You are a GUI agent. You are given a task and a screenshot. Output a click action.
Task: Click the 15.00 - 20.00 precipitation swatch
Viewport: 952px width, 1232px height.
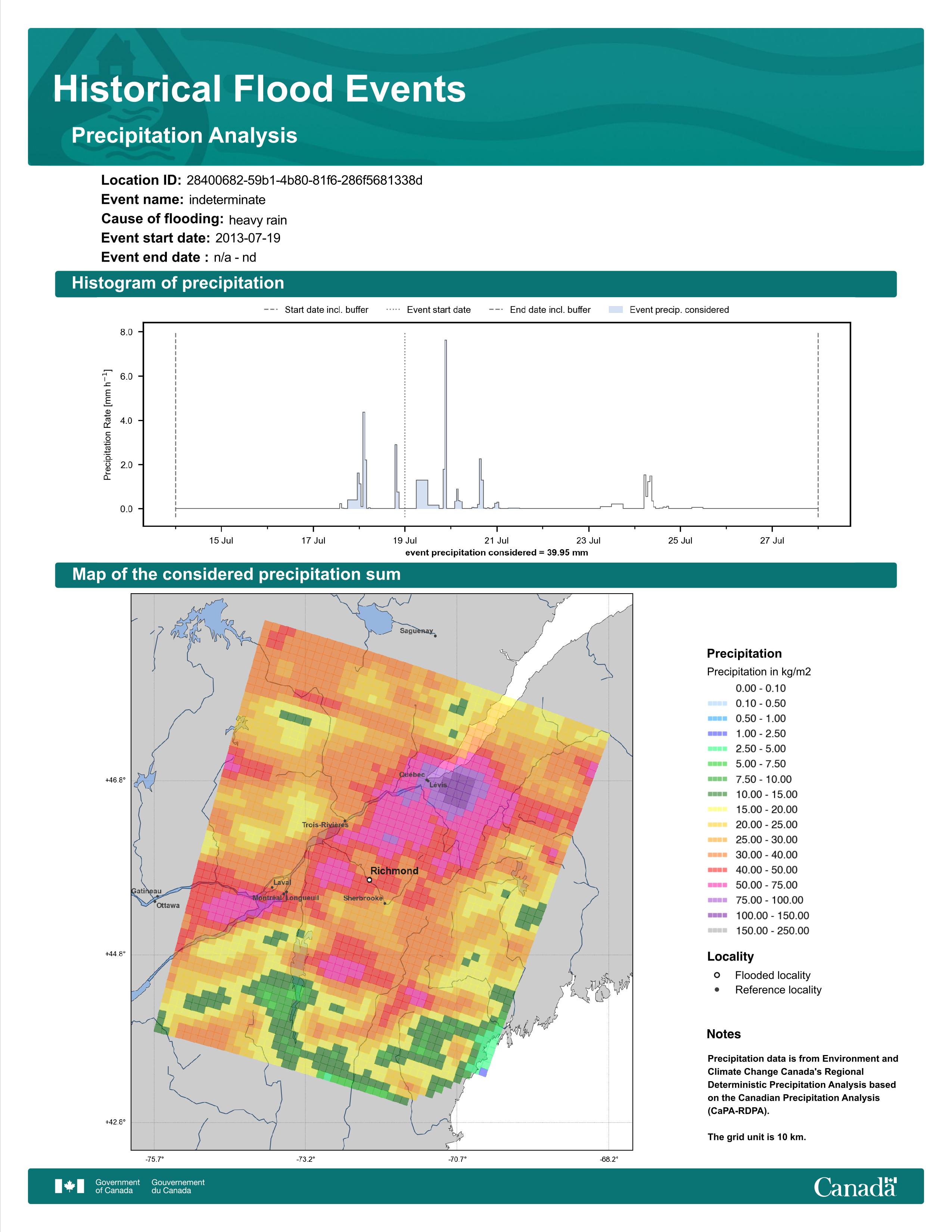click(718, 809)
